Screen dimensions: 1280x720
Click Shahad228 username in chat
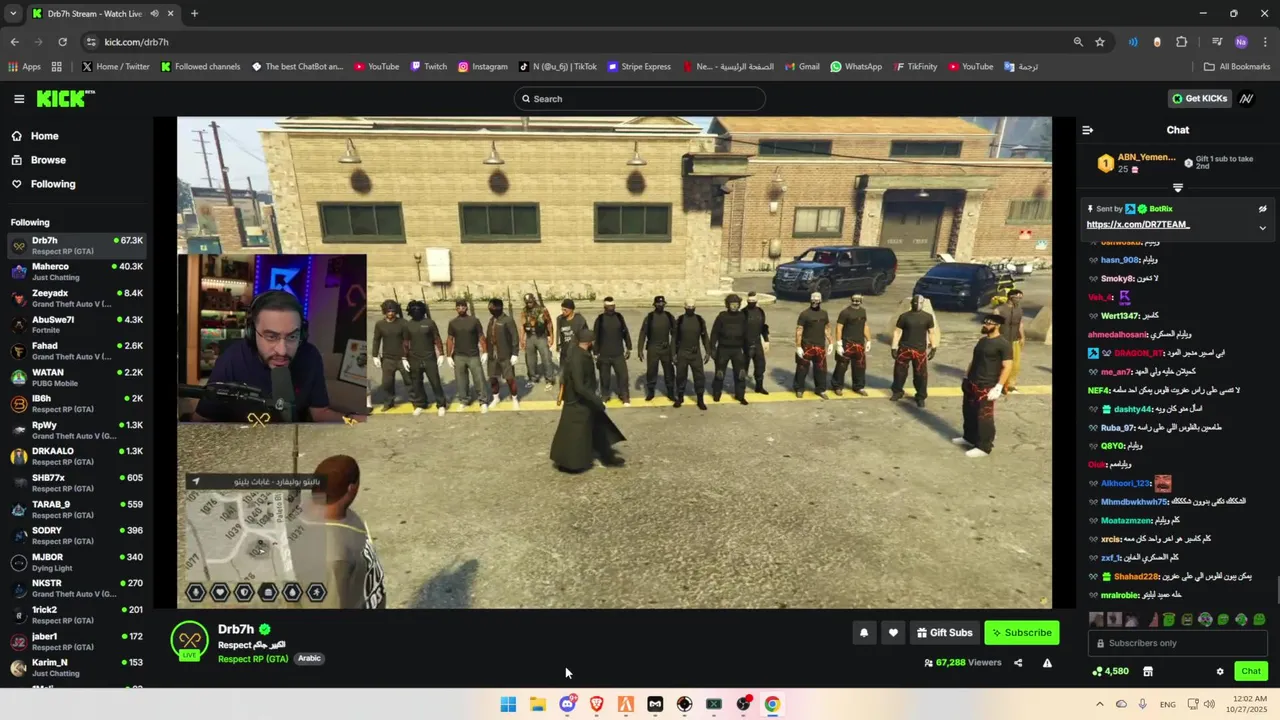point(1138,577)
